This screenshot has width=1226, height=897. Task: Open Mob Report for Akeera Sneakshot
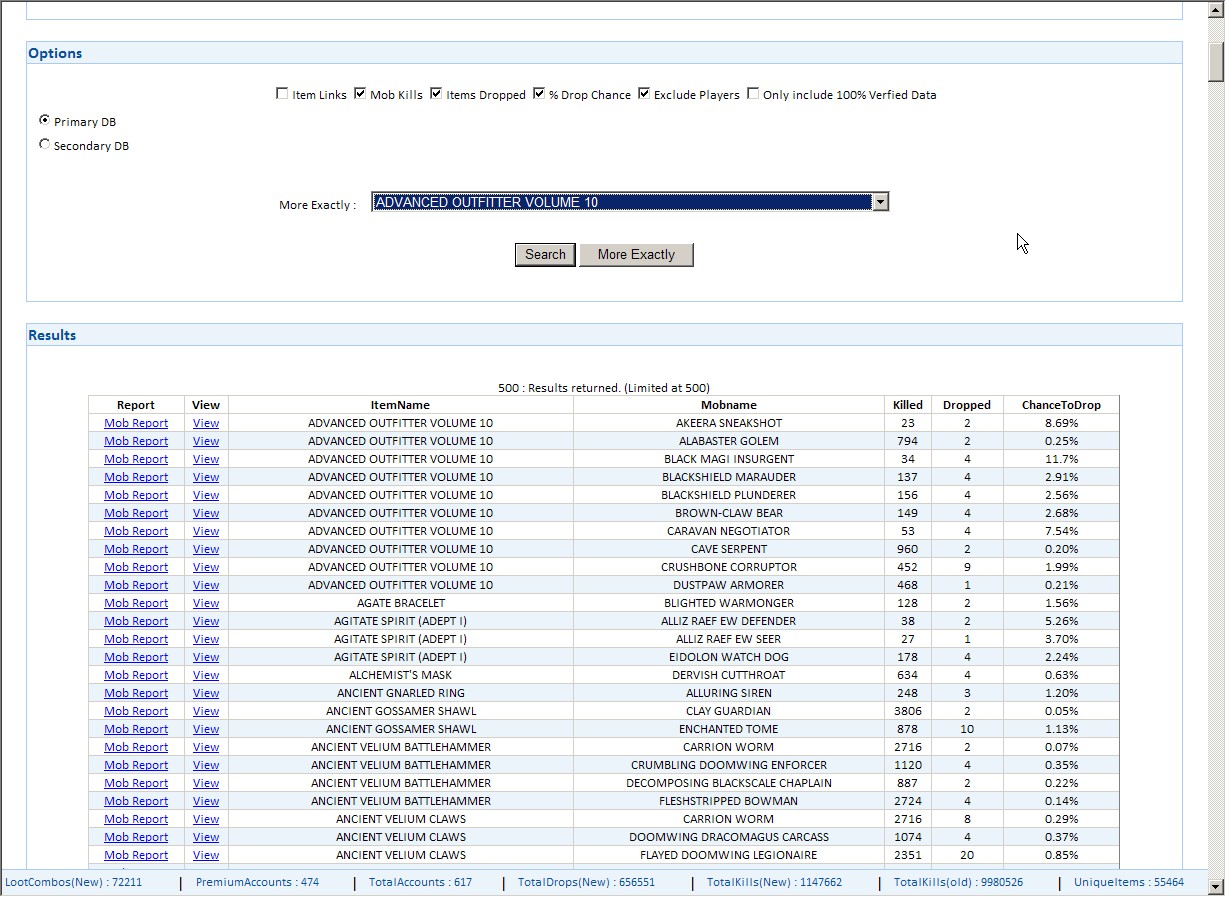click(136, 423)
